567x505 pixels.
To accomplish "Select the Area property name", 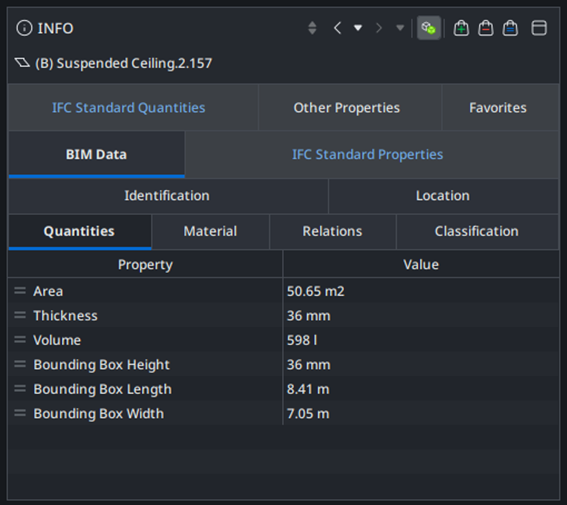I will pos(48,291).
